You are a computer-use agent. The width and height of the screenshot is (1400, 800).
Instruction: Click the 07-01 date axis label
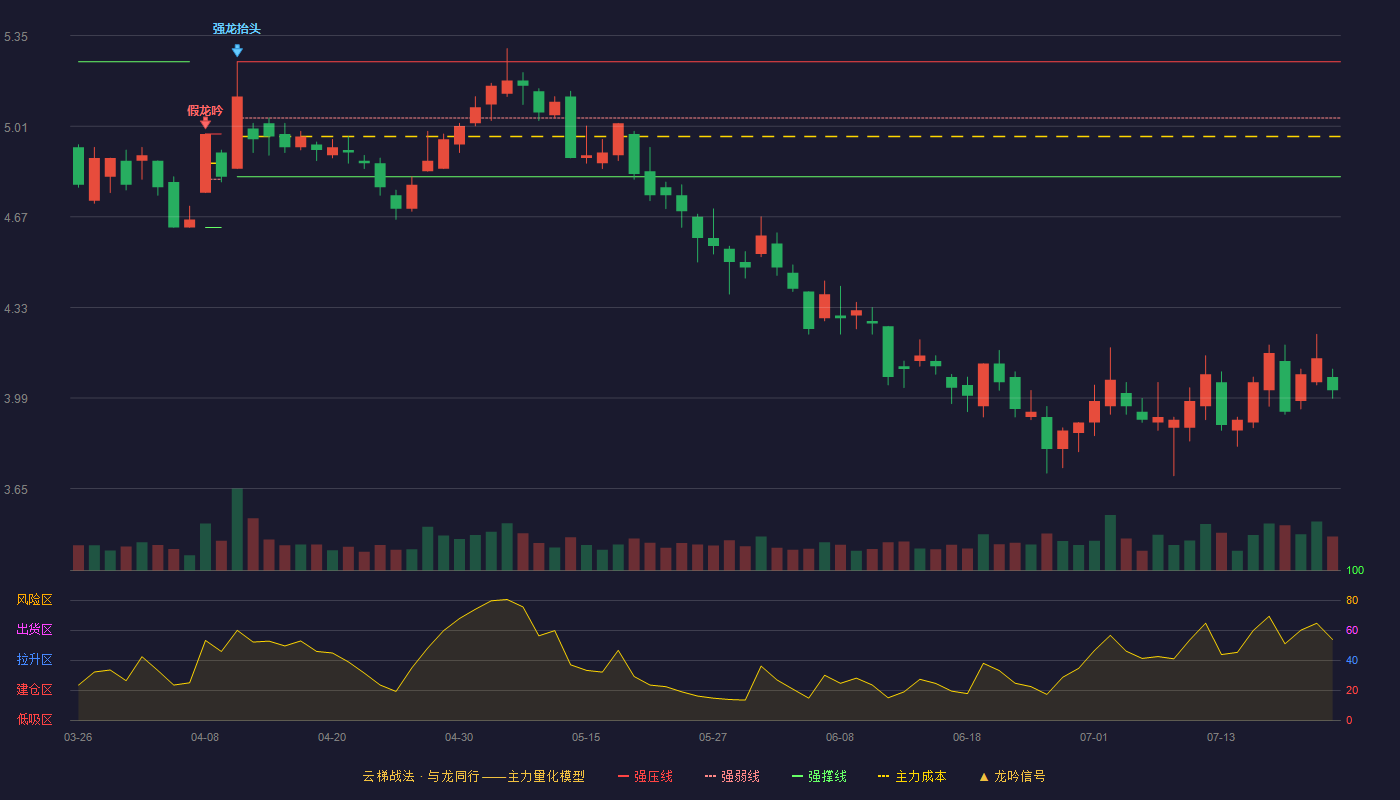(1094, 737)
